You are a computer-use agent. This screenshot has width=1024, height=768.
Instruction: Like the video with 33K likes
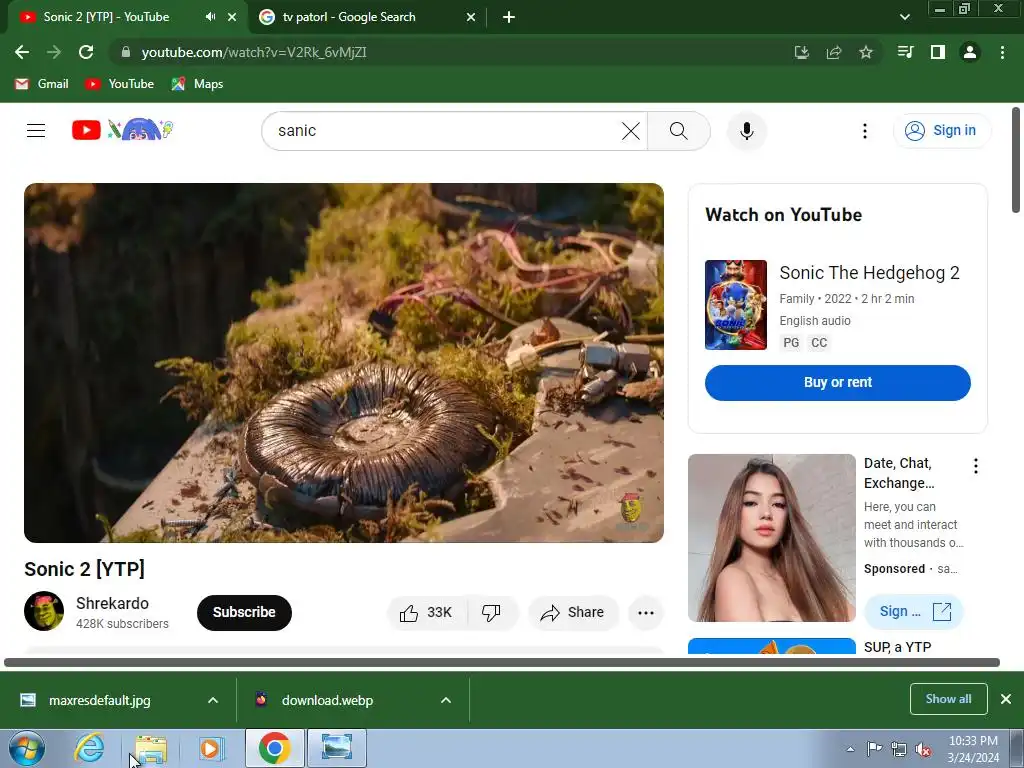428,613
